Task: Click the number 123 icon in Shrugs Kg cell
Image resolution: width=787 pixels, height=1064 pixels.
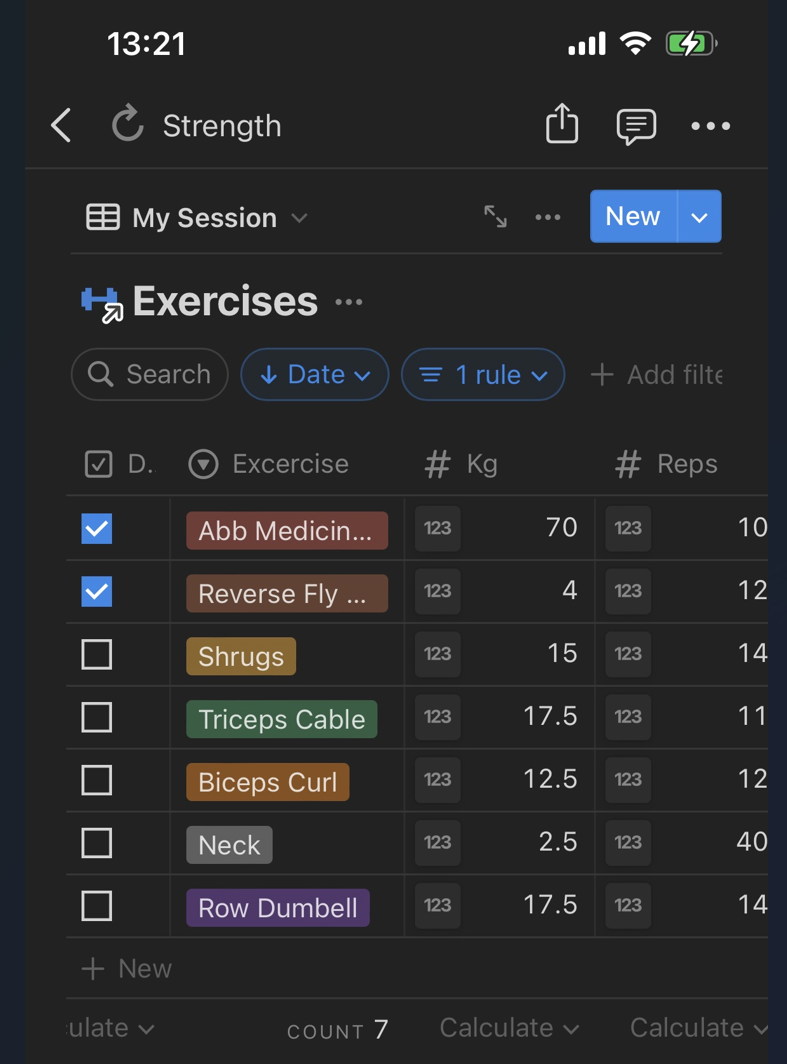Action: tap(437, 654)
